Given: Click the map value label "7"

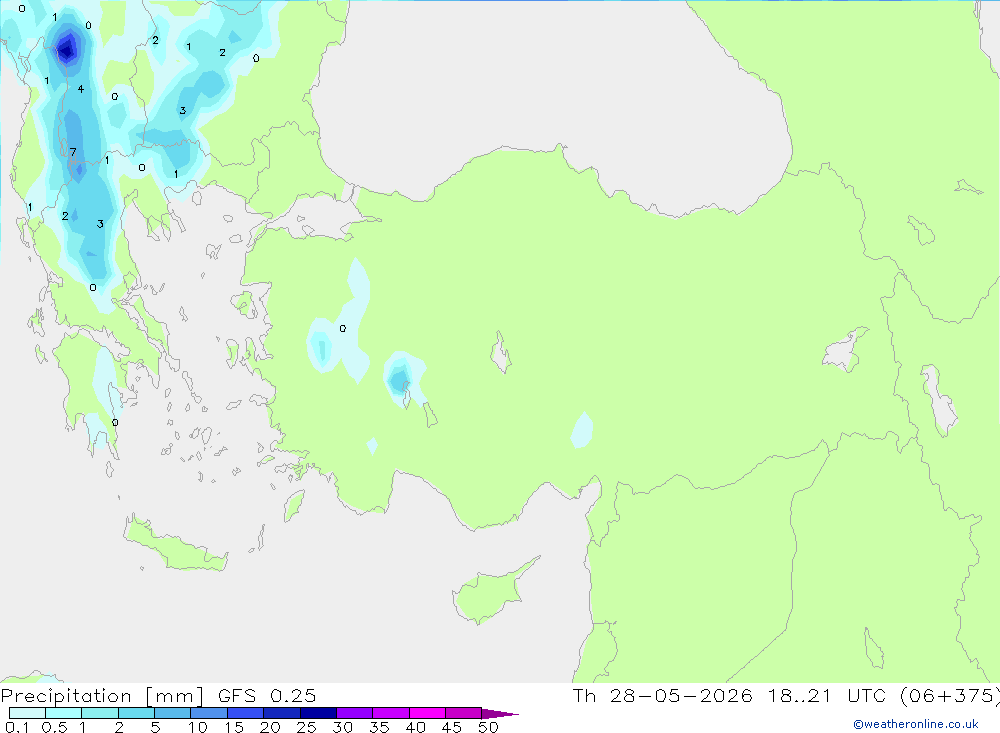Looking at the screenshot, I should coord(73,152).
